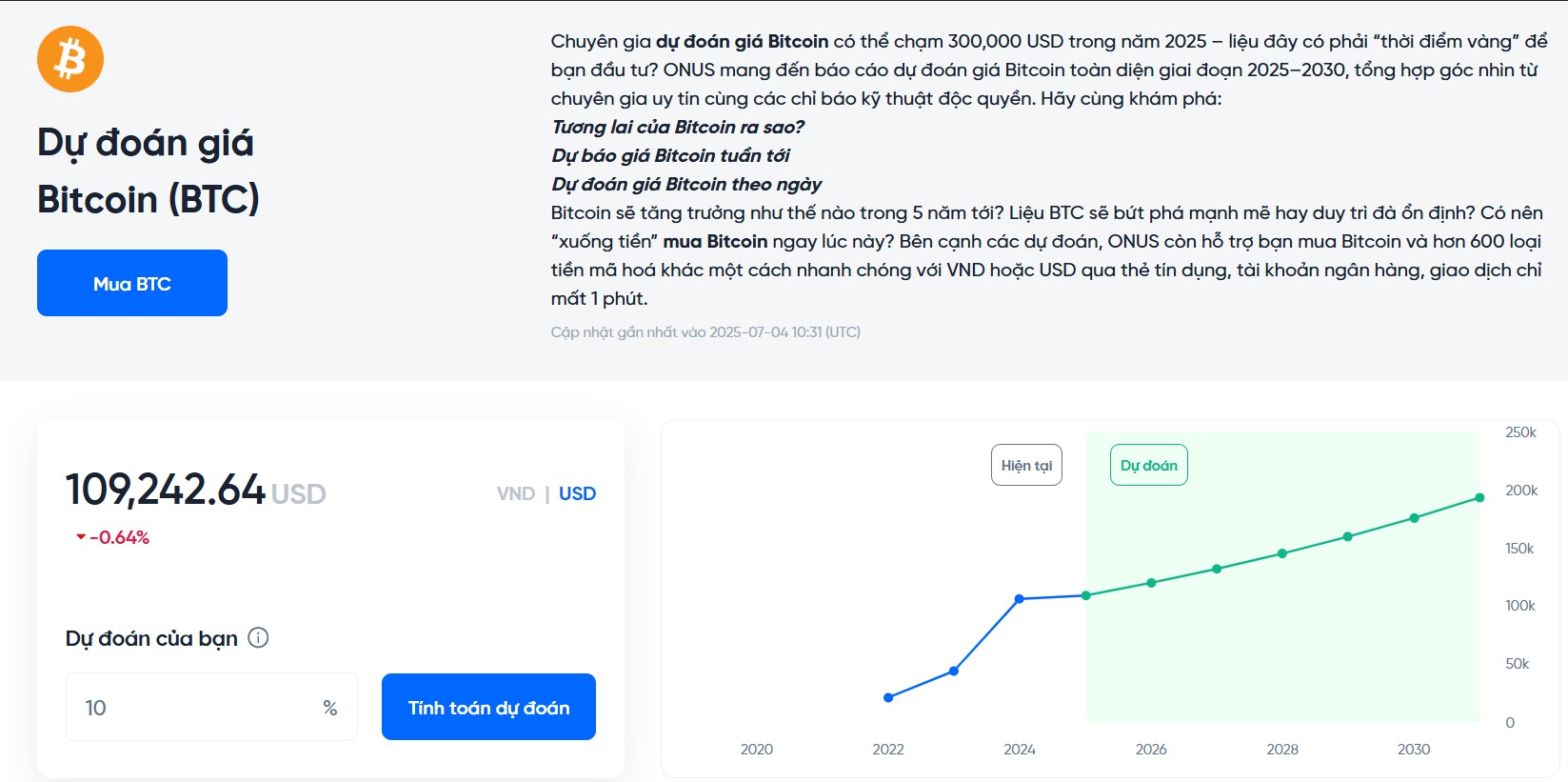Click the 250k y-axis label
This screenshot has height=782, width=1568.
point(1520,431)
